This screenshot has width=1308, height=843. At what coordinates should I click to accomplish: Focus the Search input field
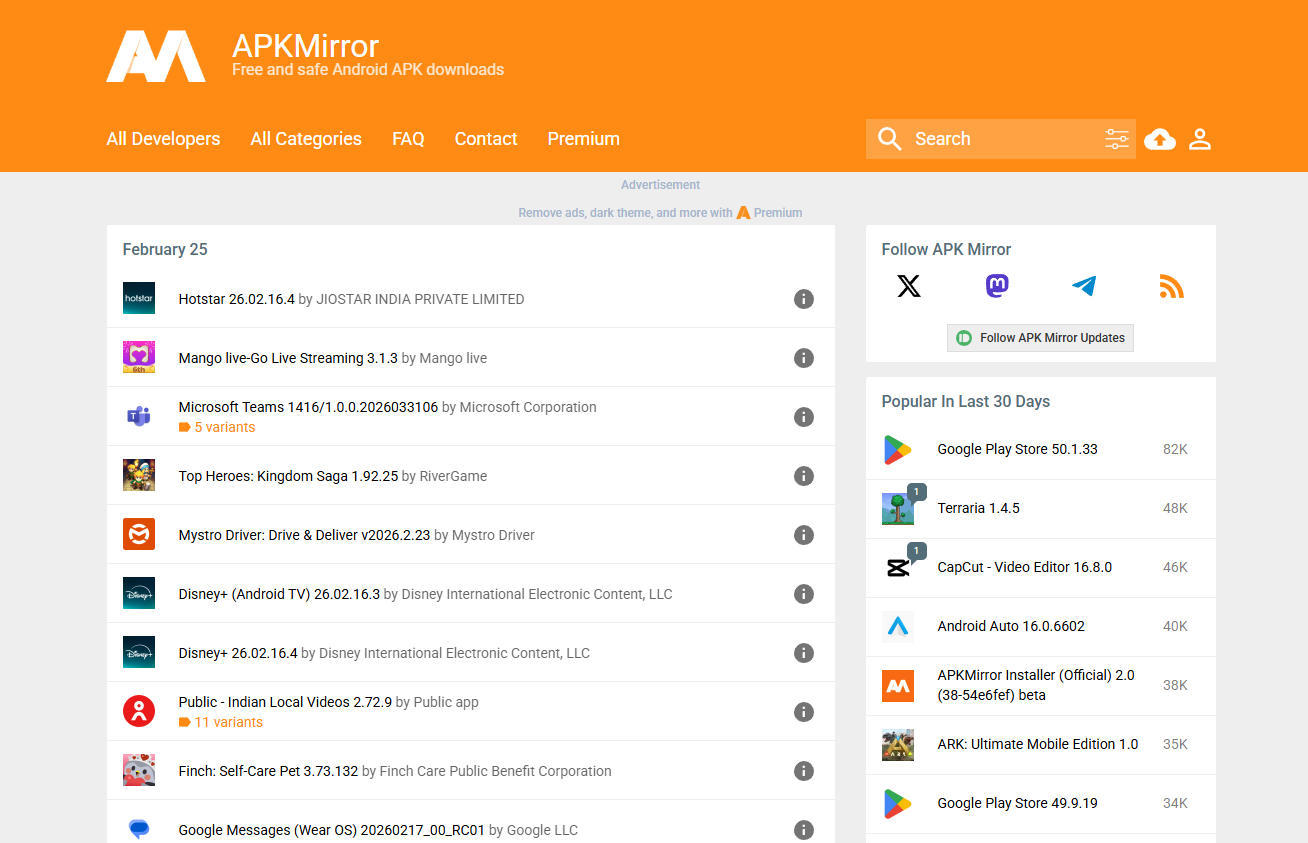point(1000,139)
